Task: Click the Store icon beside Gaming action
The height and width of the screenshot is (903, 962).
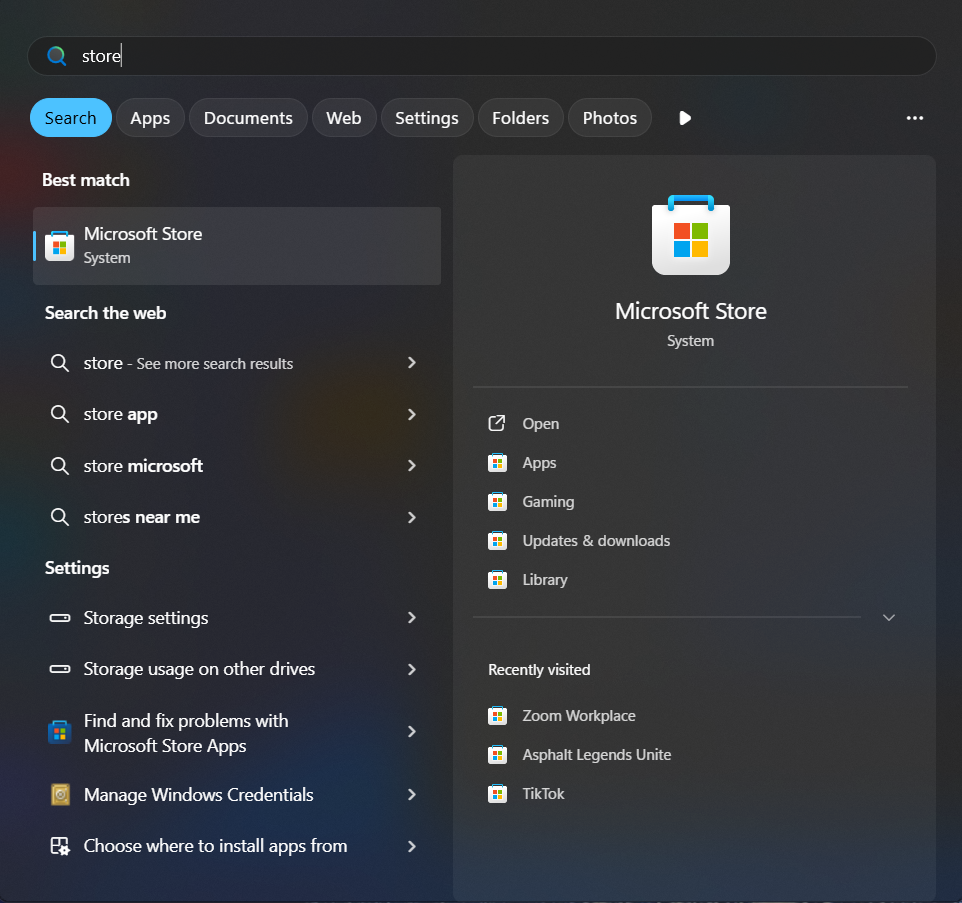Action: pos(497,502)
